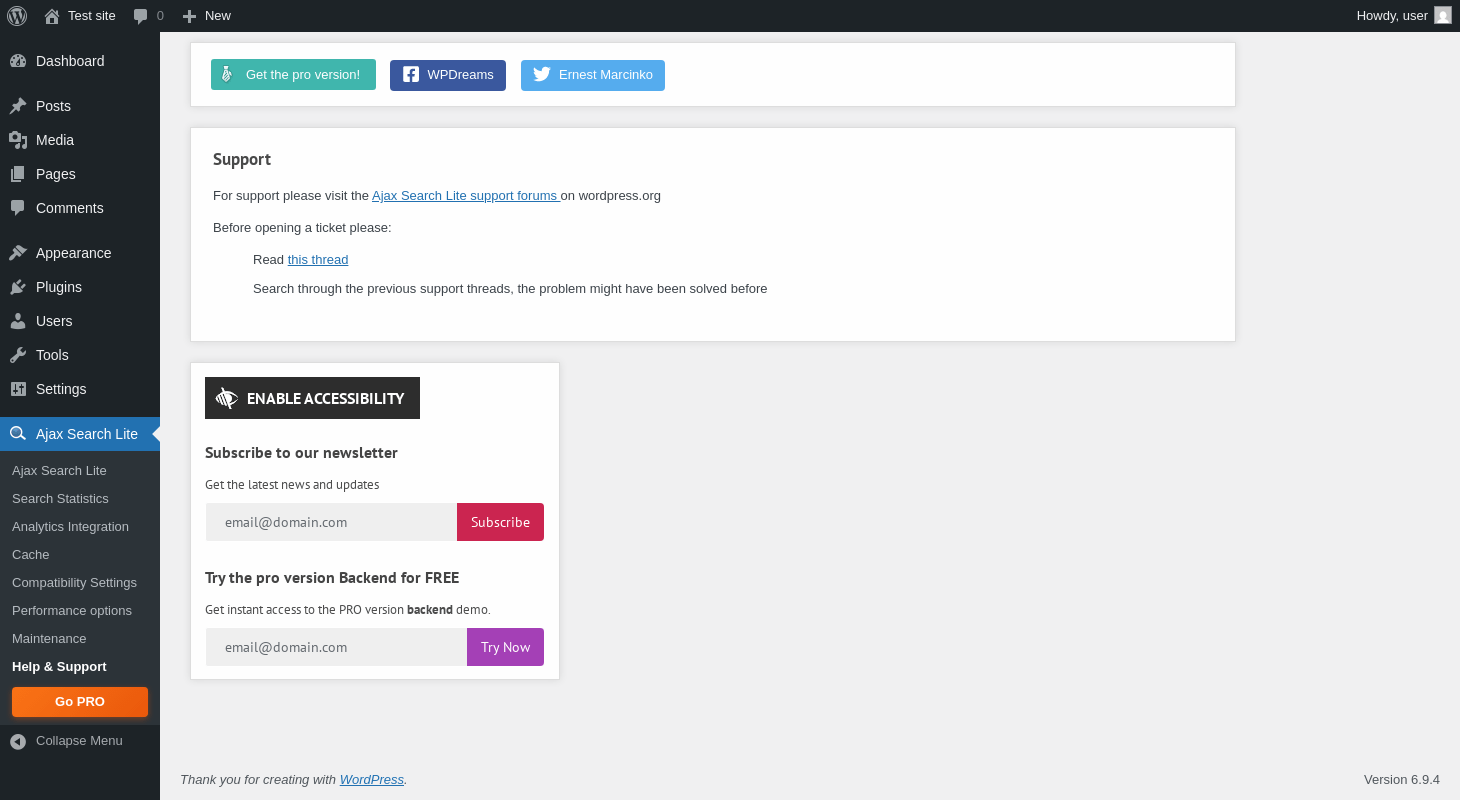This screenshot has width=1460, height=800.
Task: Follow Ajax Search Lite support forums link
Action: [x=465, y=196]
